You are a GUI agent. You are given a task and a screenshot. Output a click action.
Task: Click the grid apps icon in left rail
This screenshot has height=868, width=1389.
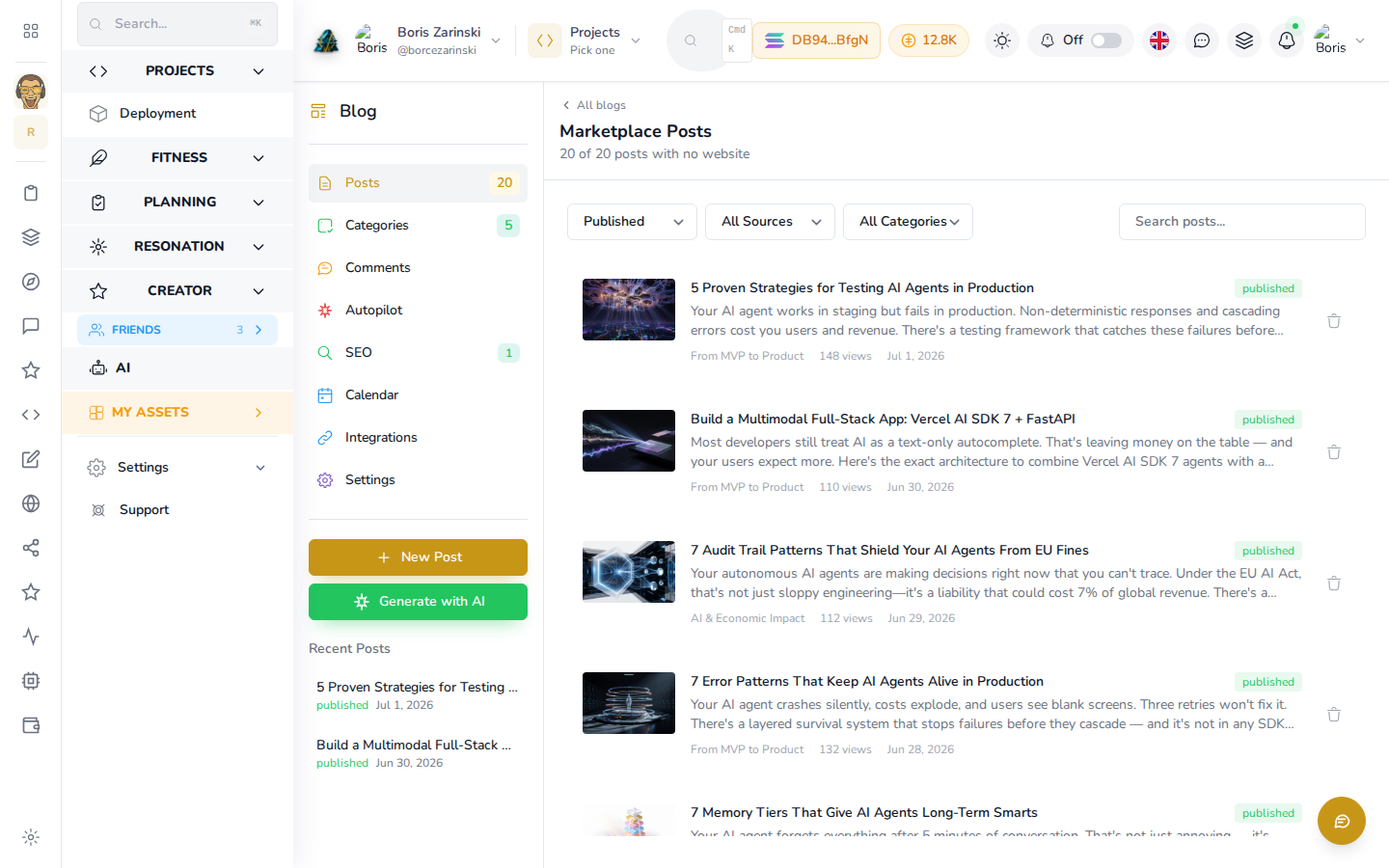click(x=31, y=31)
